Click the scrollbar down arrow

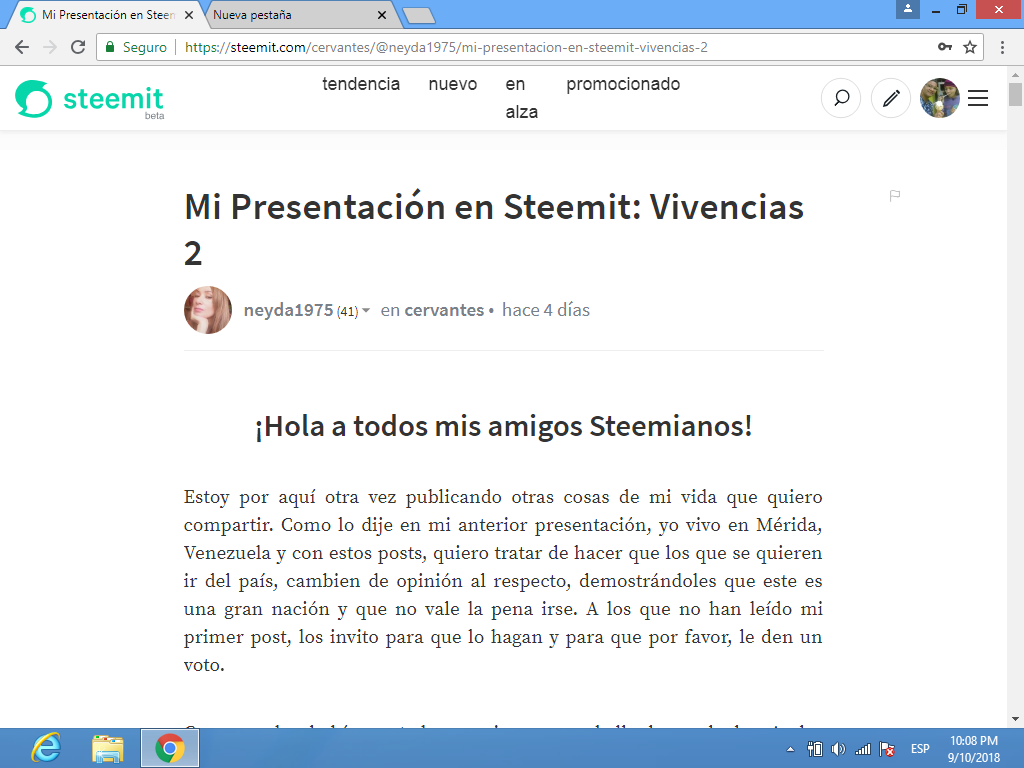(1015, 720)
